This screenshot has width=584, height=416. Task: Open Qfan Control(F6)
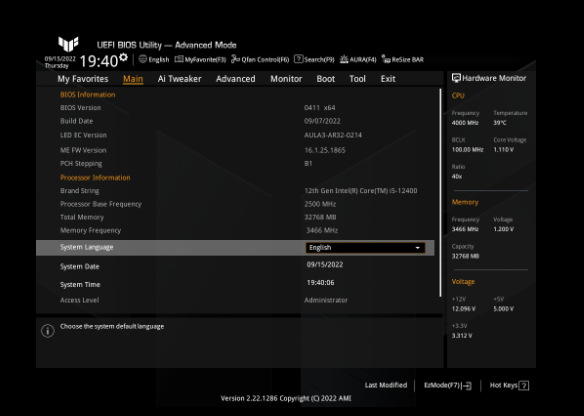(x=260, y=59)
